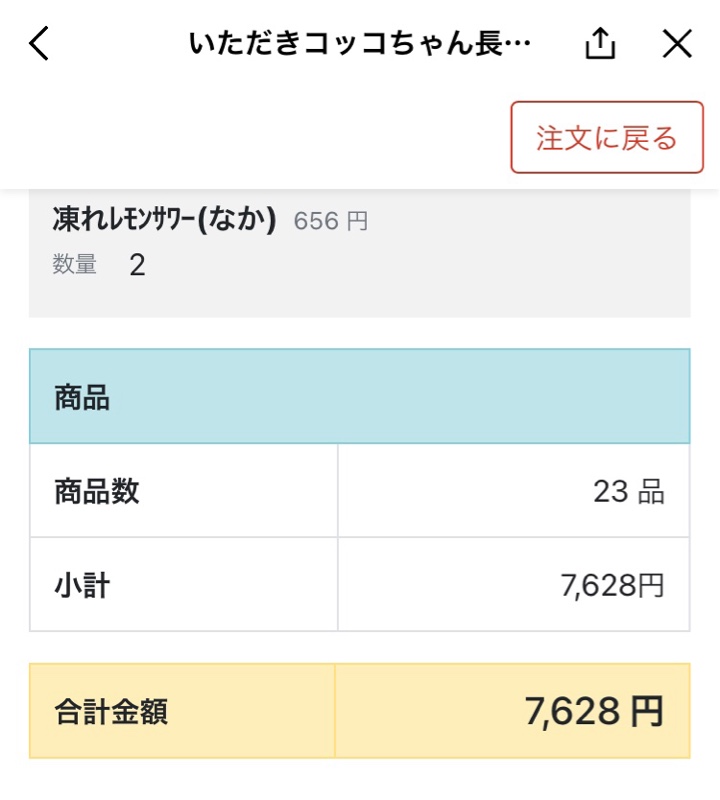Viewport: 720px width, 800px height.
Task: Select the subtotal 7,628円 value
Action: pyautogui.click(x=612, y=585)
